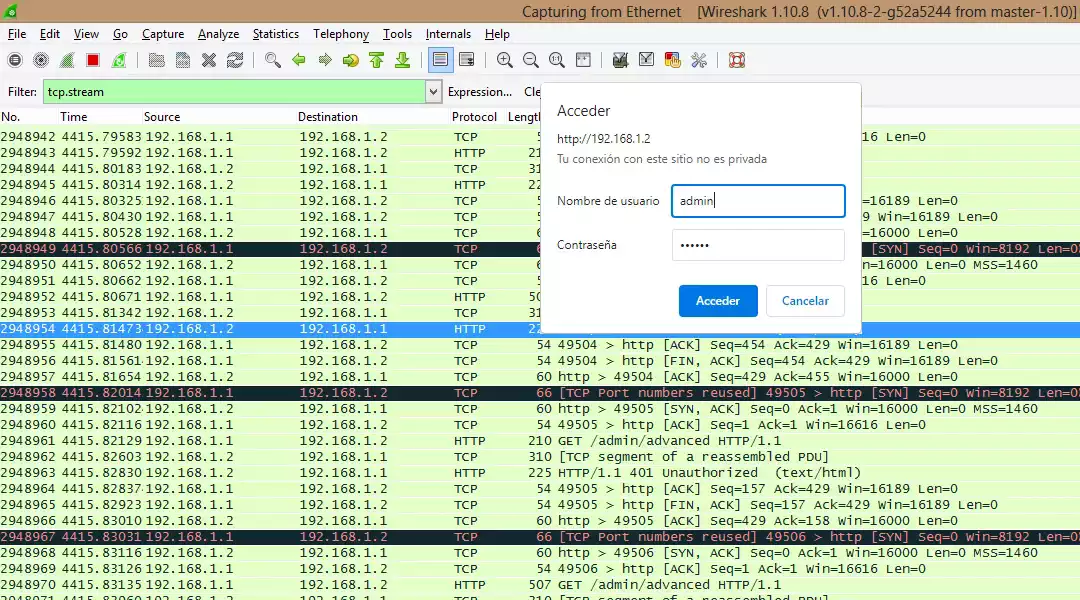The height and width of the screenshot is (600, 1080).
Task: Open capture filters editor icon
Action: coord(620,61)
